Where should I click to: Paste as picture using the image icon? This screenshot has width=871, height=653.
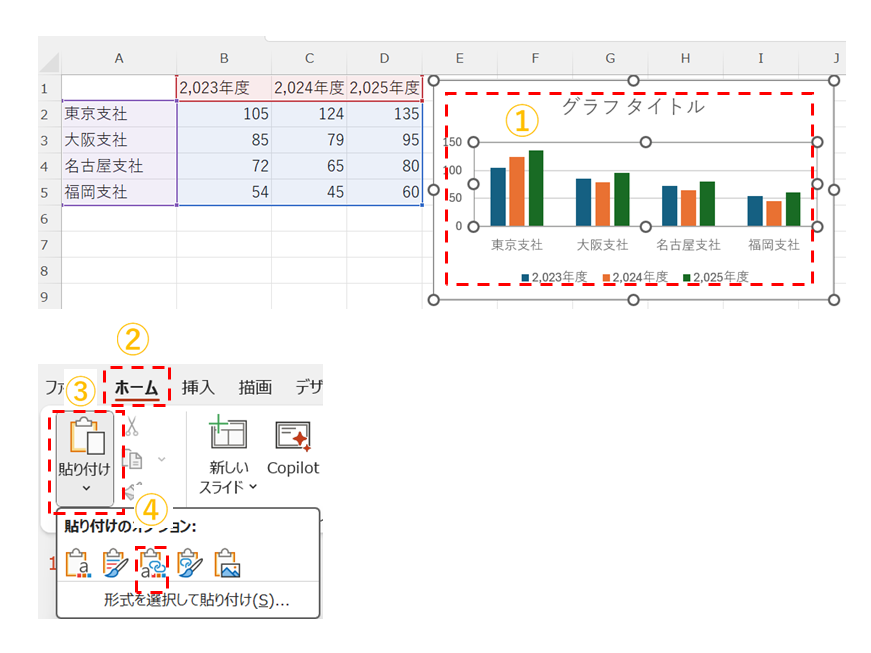228,564
